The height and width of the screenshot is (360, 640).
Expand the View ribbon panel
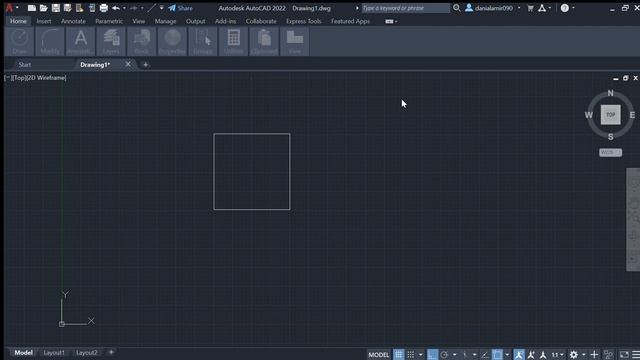coord(295,41)
